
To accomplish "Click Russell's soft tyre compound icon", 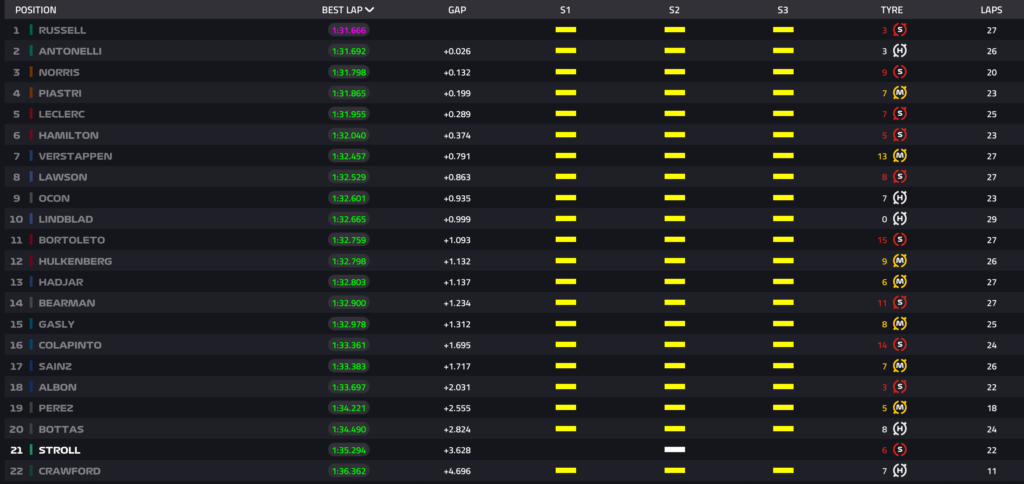I will (x=900, y=30).
